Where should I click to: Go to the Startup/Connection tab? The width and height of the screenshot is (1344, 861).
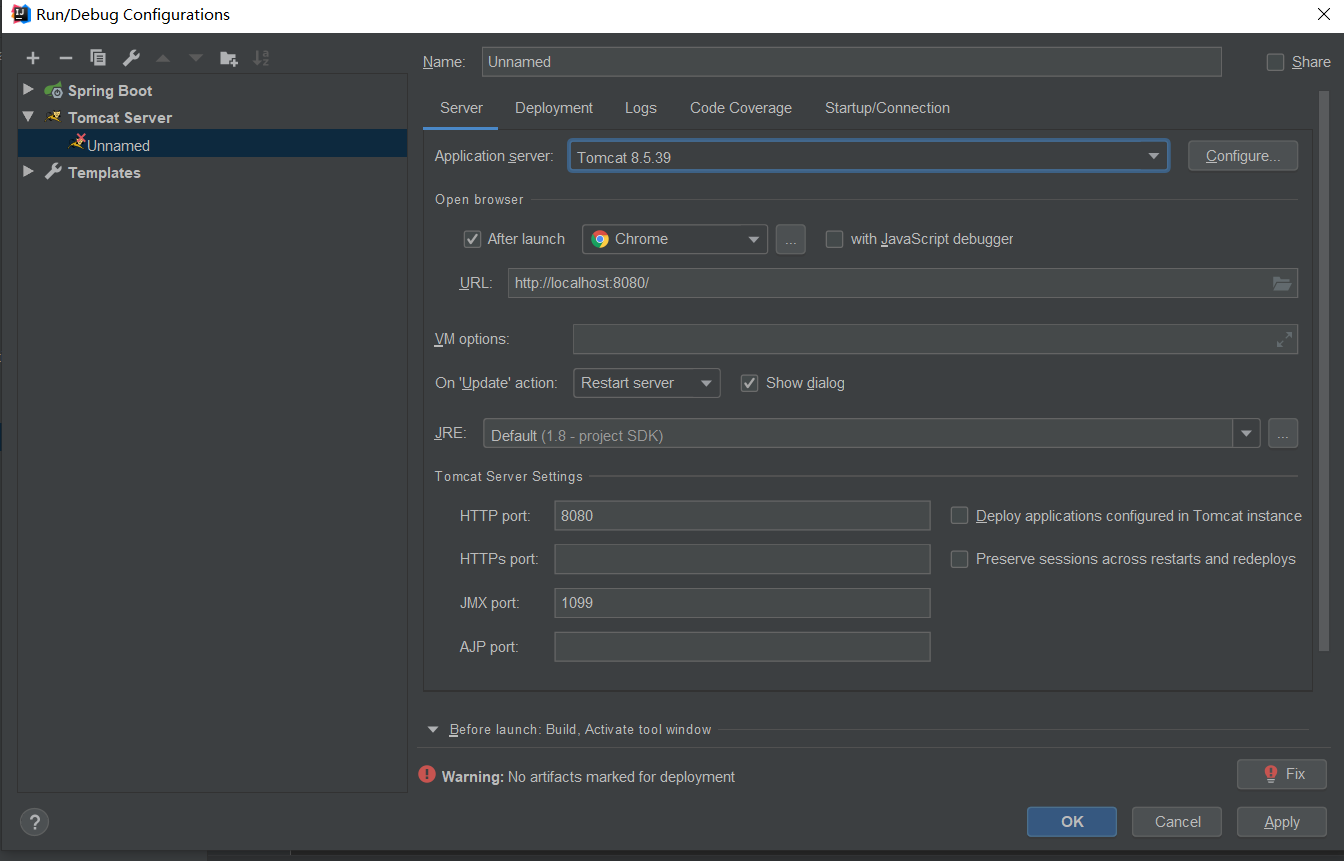point(887,108)
